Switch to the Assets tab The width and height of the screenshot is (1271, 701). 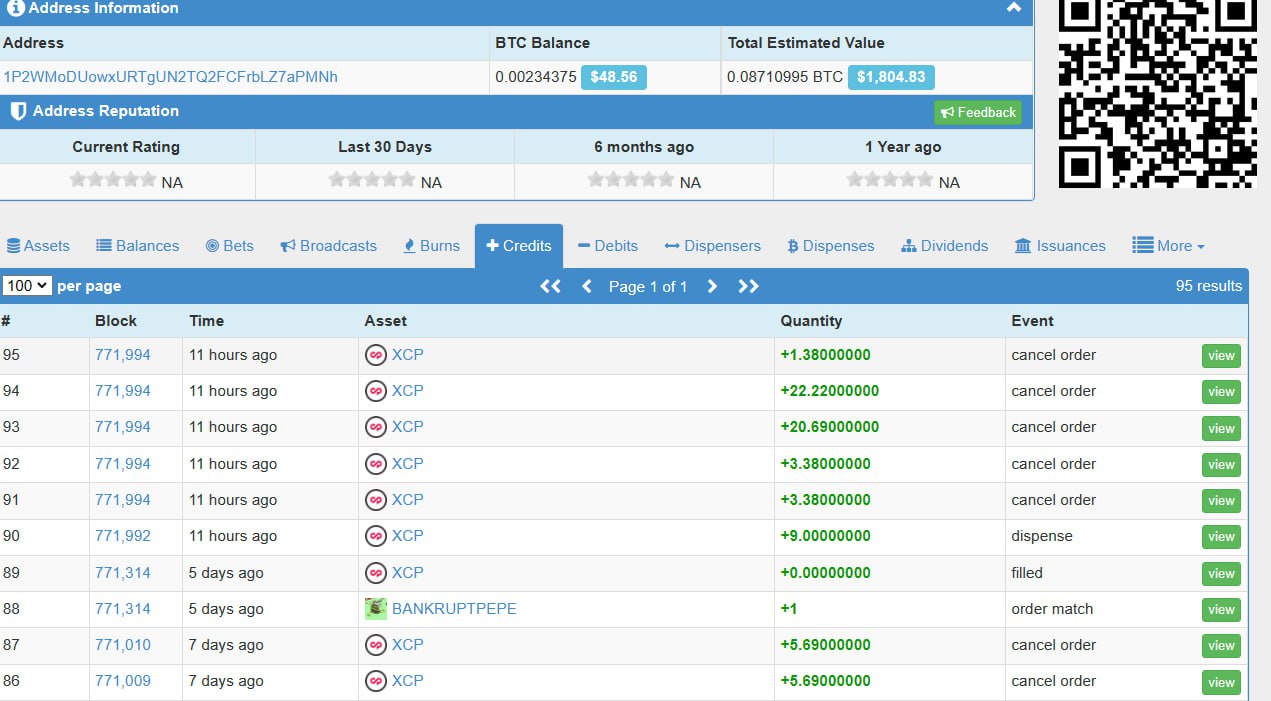[38, 246]
